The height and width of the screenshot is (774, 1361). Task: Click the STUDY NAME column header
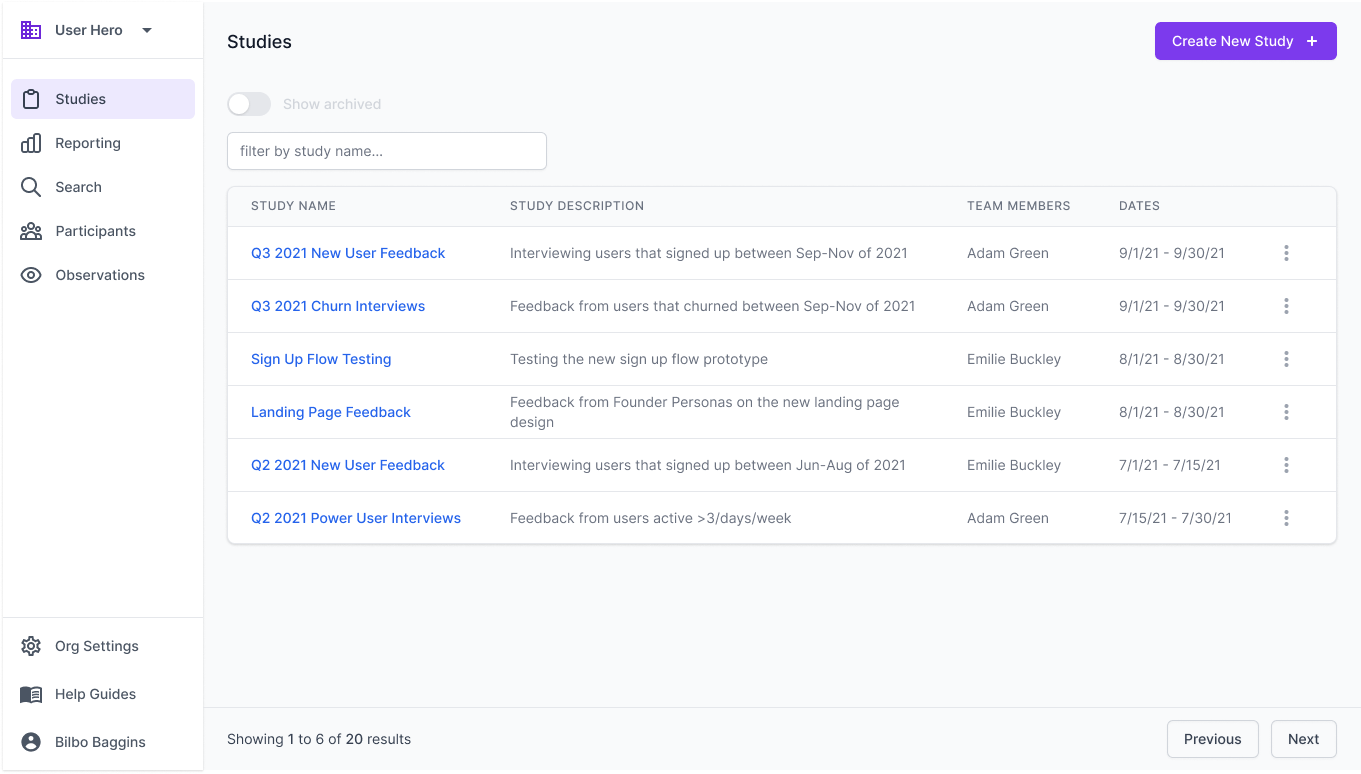pyautogui.click(x=293, y=206)
